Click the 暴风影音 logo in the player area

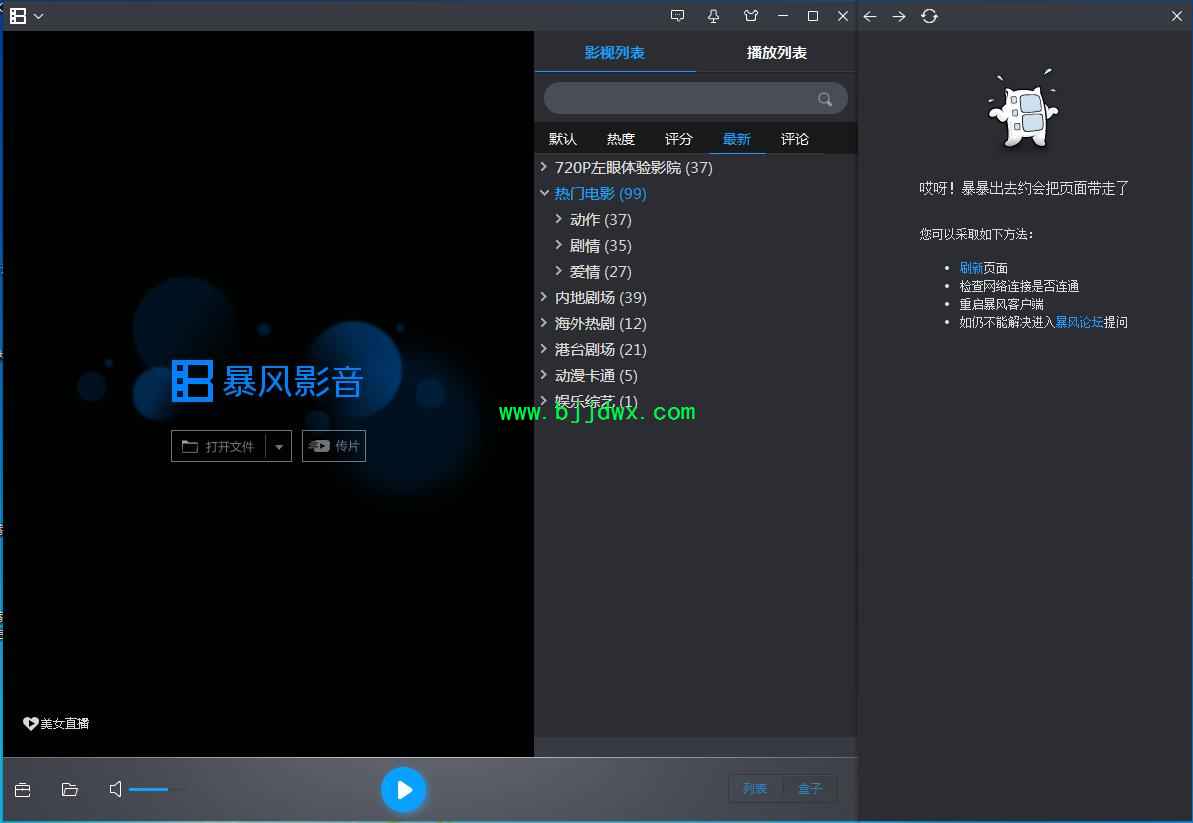pos(268,380)
